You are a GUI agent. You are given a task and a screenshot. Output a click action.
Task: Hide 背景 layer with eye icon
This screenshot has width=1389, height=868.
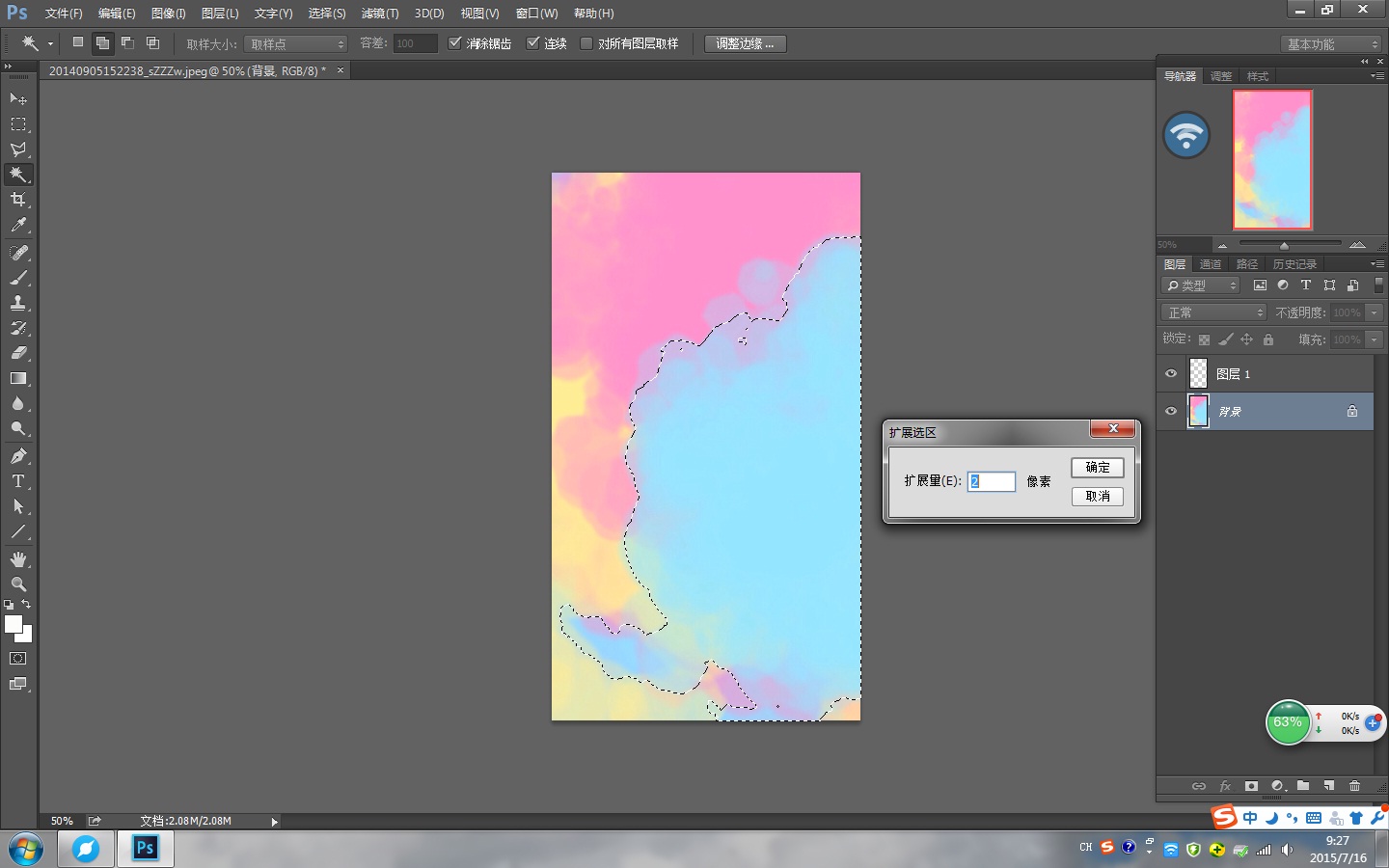(1171, 411)
